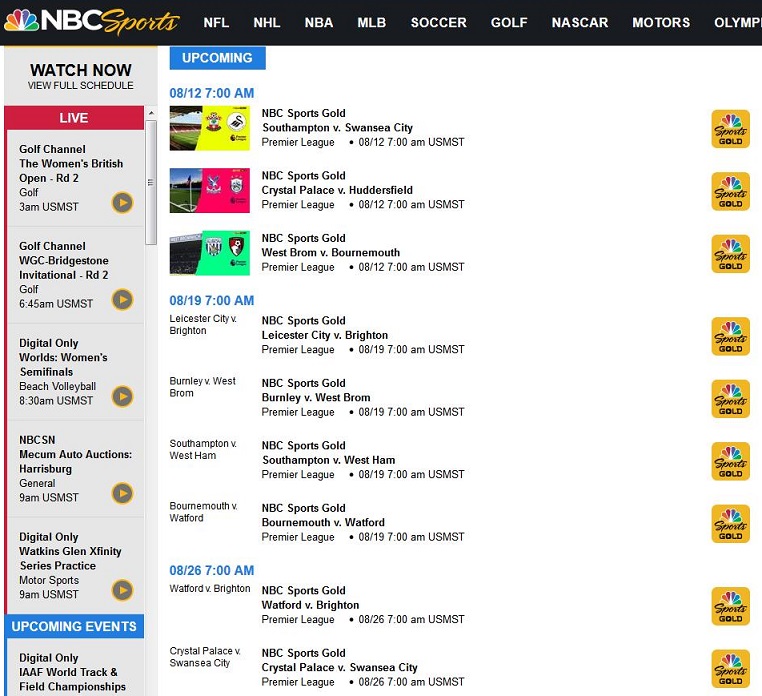Open the NFL menu
This screenshot has width=762, height=696.
click(x=216, y=22)
